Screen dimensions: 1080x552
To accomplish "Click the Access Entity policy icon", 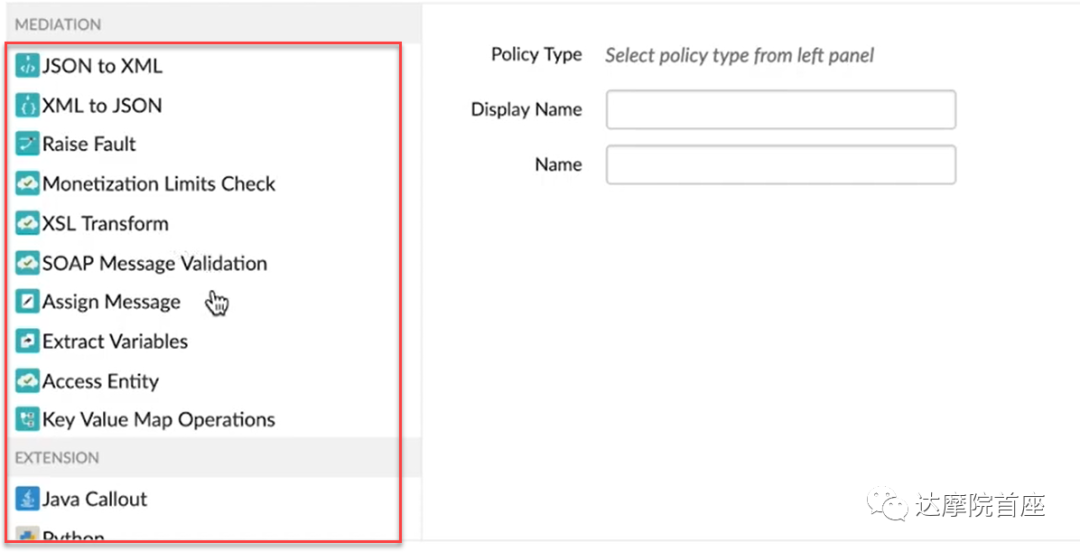I will [x=27, y=381].
